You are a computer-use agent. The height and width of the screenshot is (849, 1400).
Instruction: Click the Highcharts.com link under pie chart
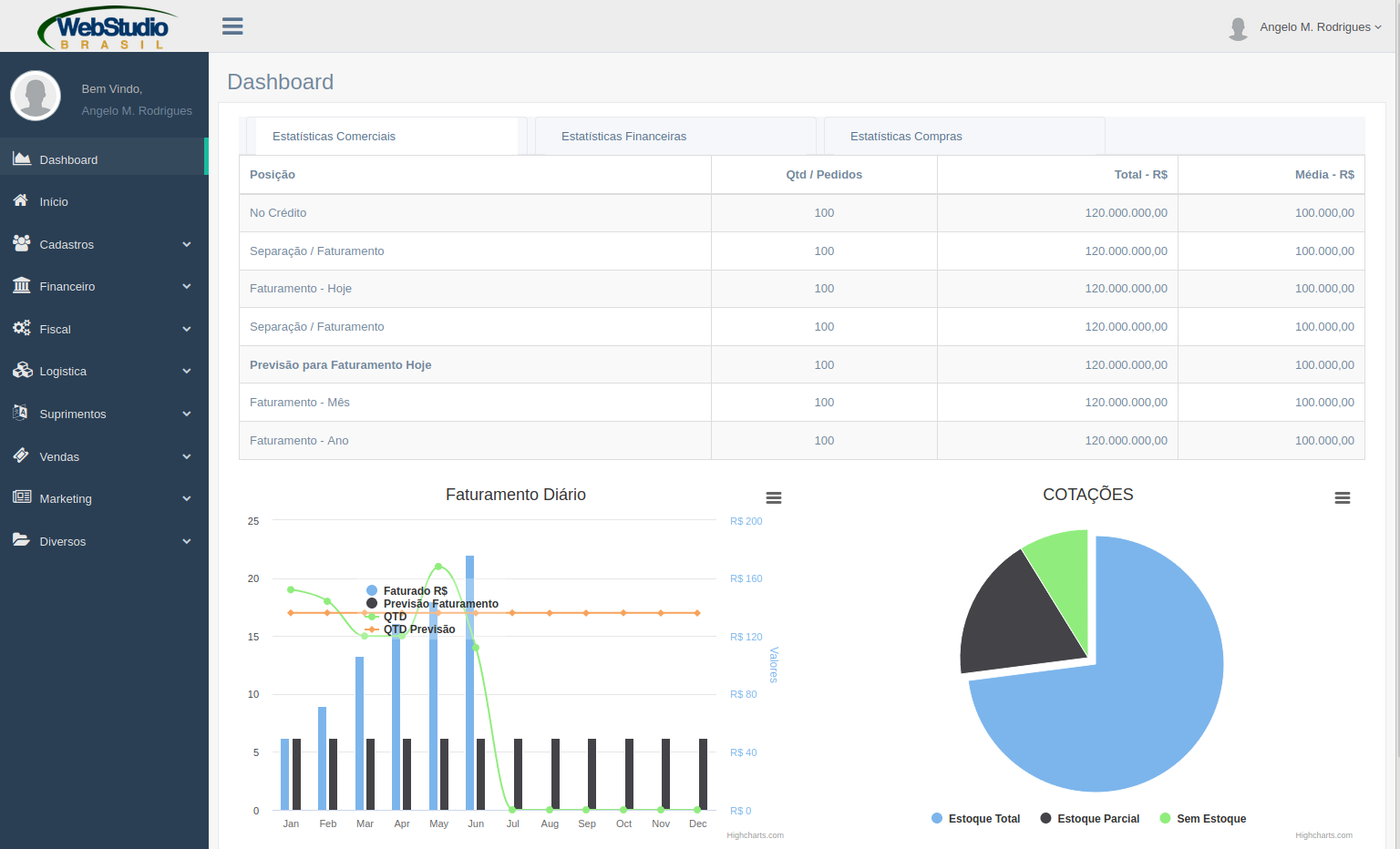point(1323,835)
